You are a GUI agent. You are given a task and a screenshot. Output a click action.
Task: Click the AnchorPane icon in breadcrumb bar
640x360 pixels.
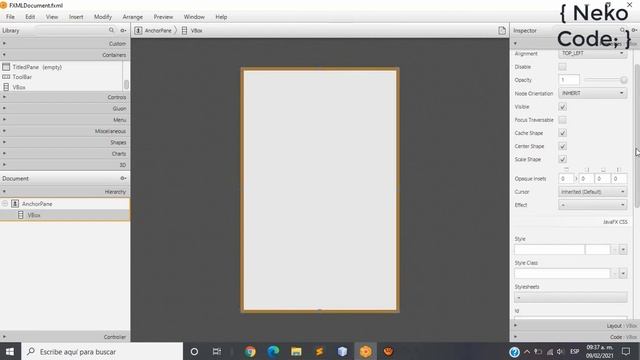point(138,31)
